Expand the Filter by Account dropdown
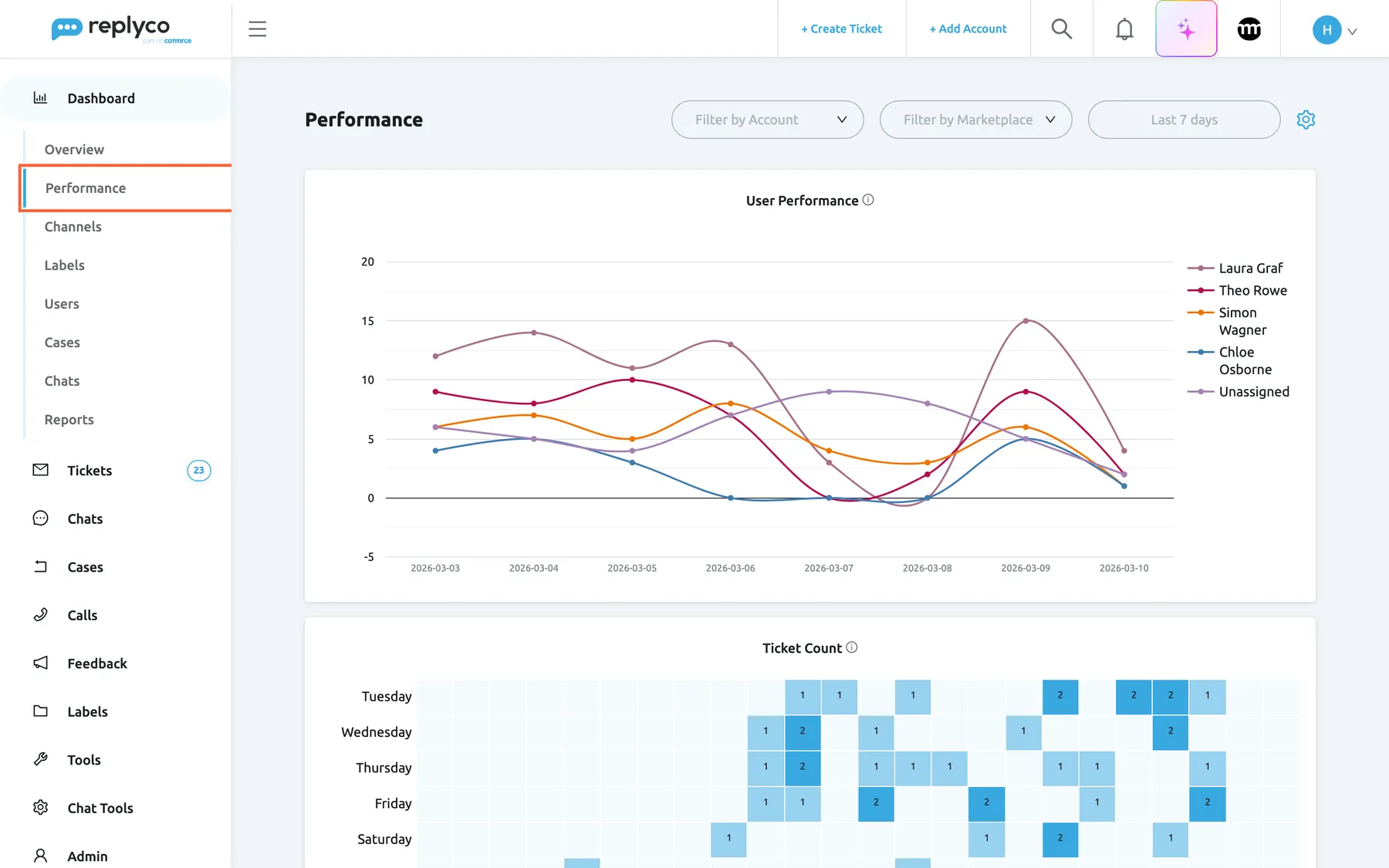The image size is (1389, 868). click(767, 120)
